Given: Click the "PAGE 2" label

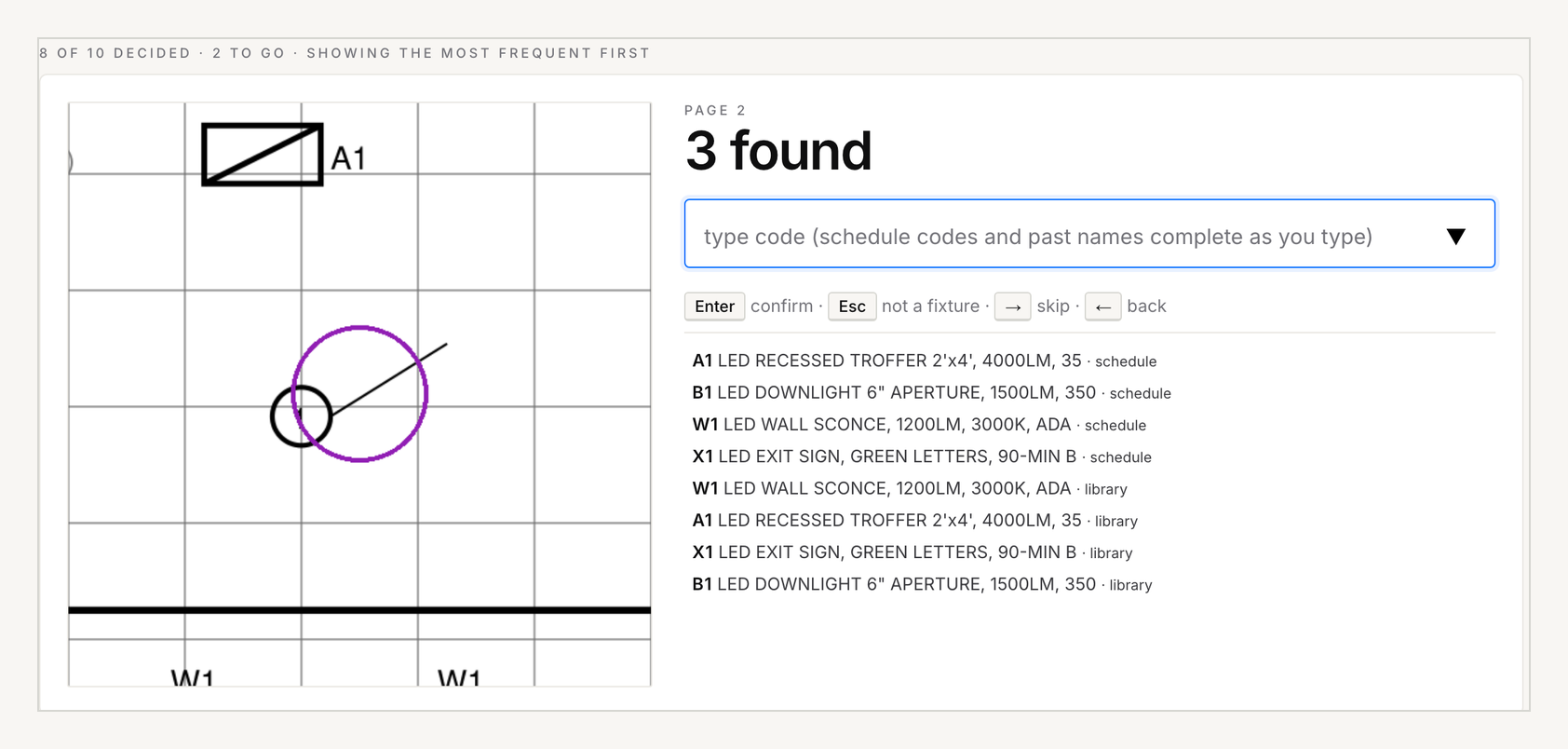Looking at the screenshot, I should (x=715, y=110).
